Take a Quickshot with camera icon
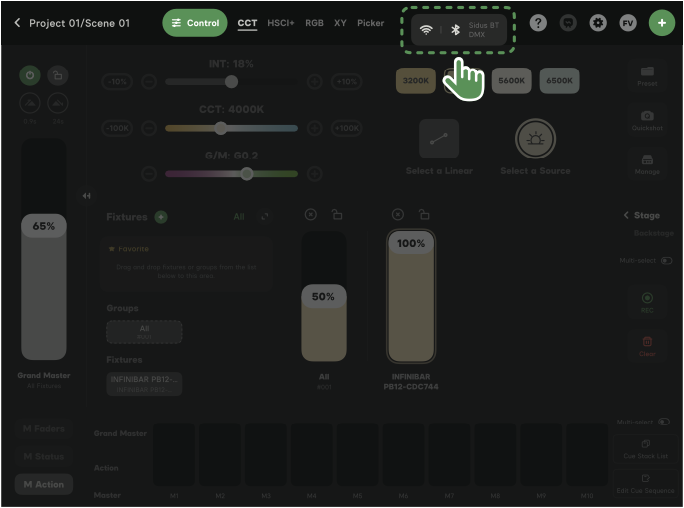Screen dimensions: 684x508 (x=647, y=120)
